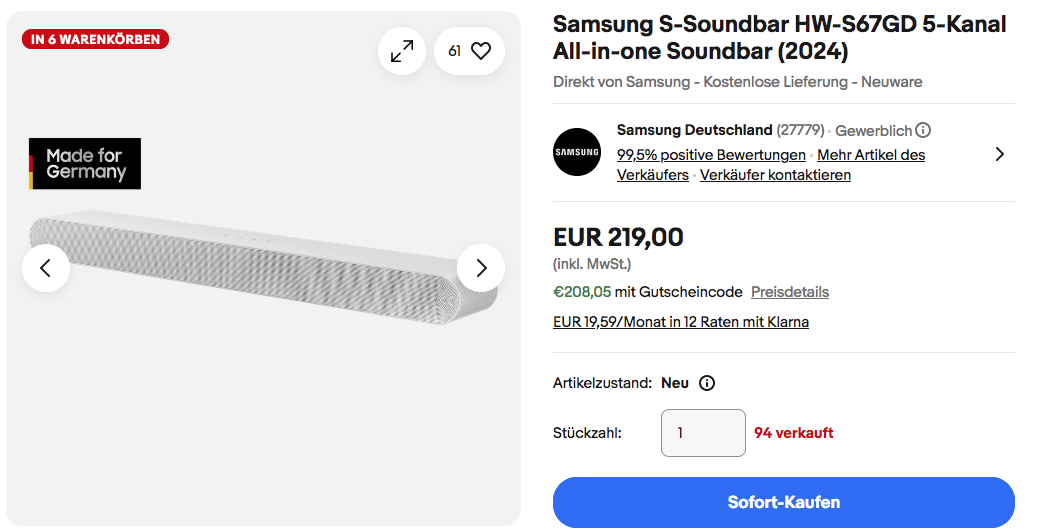Click the In 6 Warenkörben badge

tap(96, 40)
